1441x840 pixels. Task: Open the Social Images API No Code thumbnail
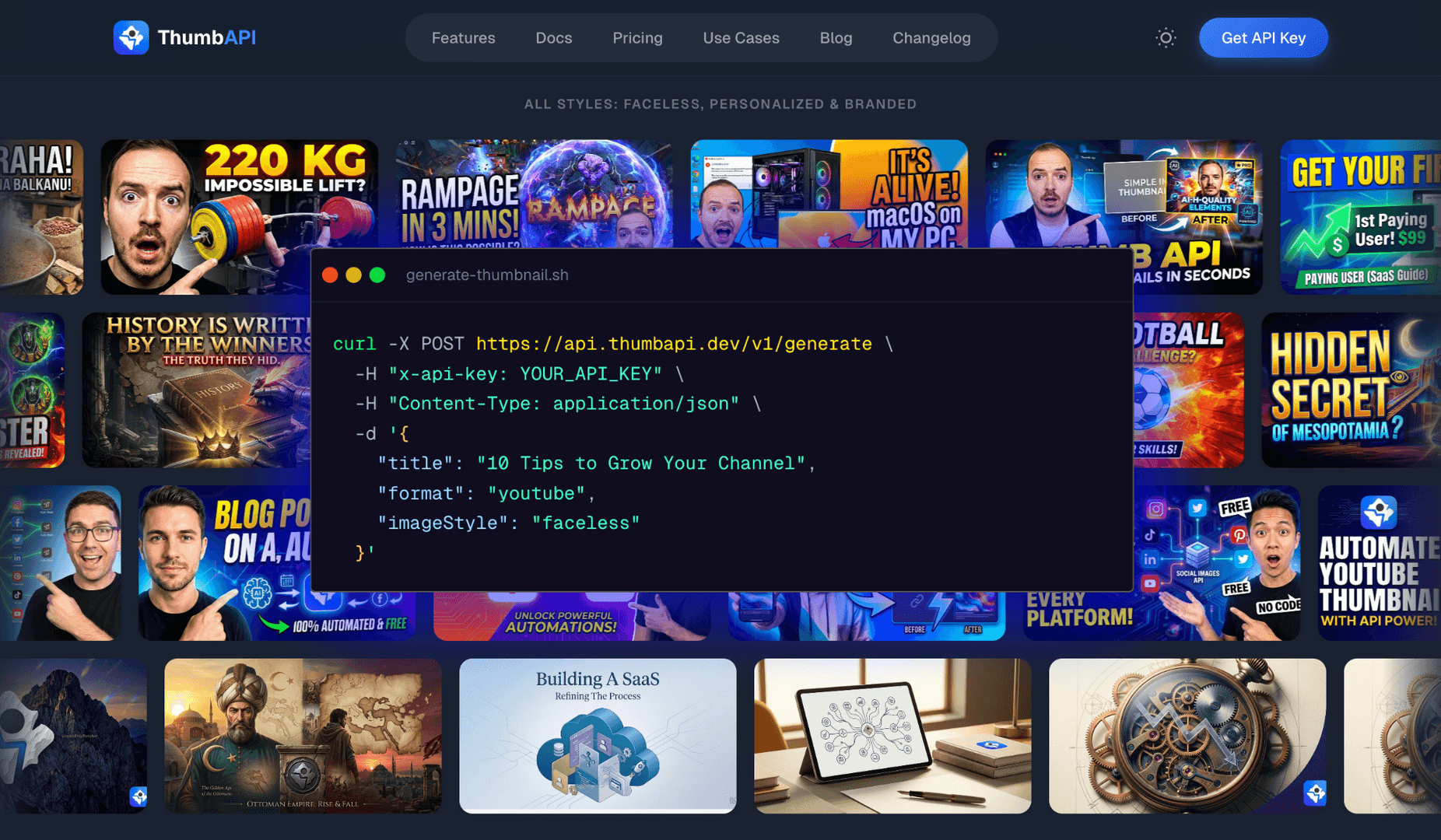pyautogui.click(x=1216, y=563)
